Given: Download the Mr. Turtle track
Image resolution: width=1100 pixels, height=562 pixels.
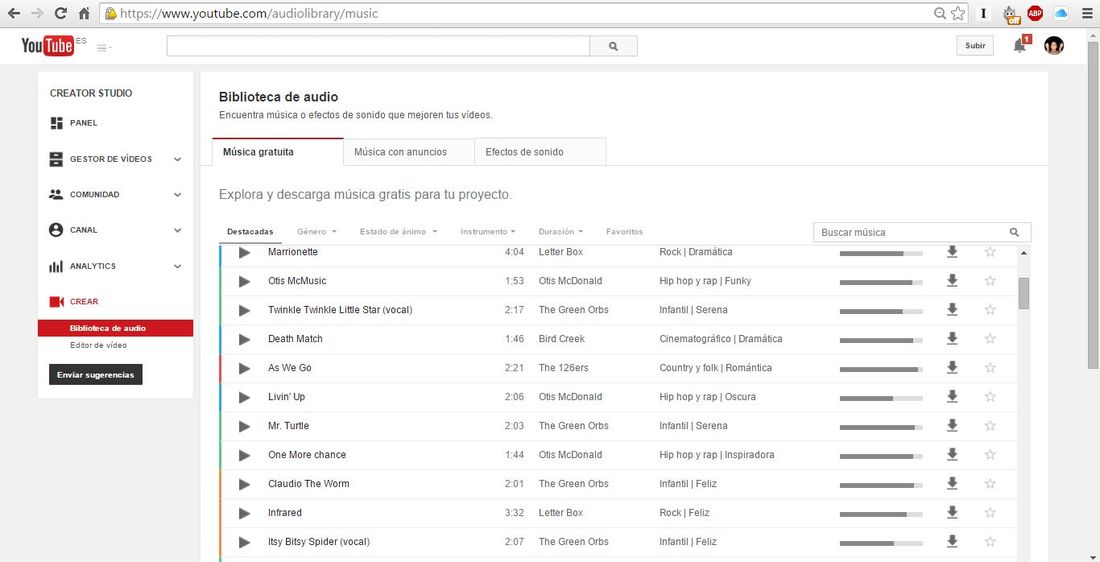Looking at the screenshot, I should 952,425.
